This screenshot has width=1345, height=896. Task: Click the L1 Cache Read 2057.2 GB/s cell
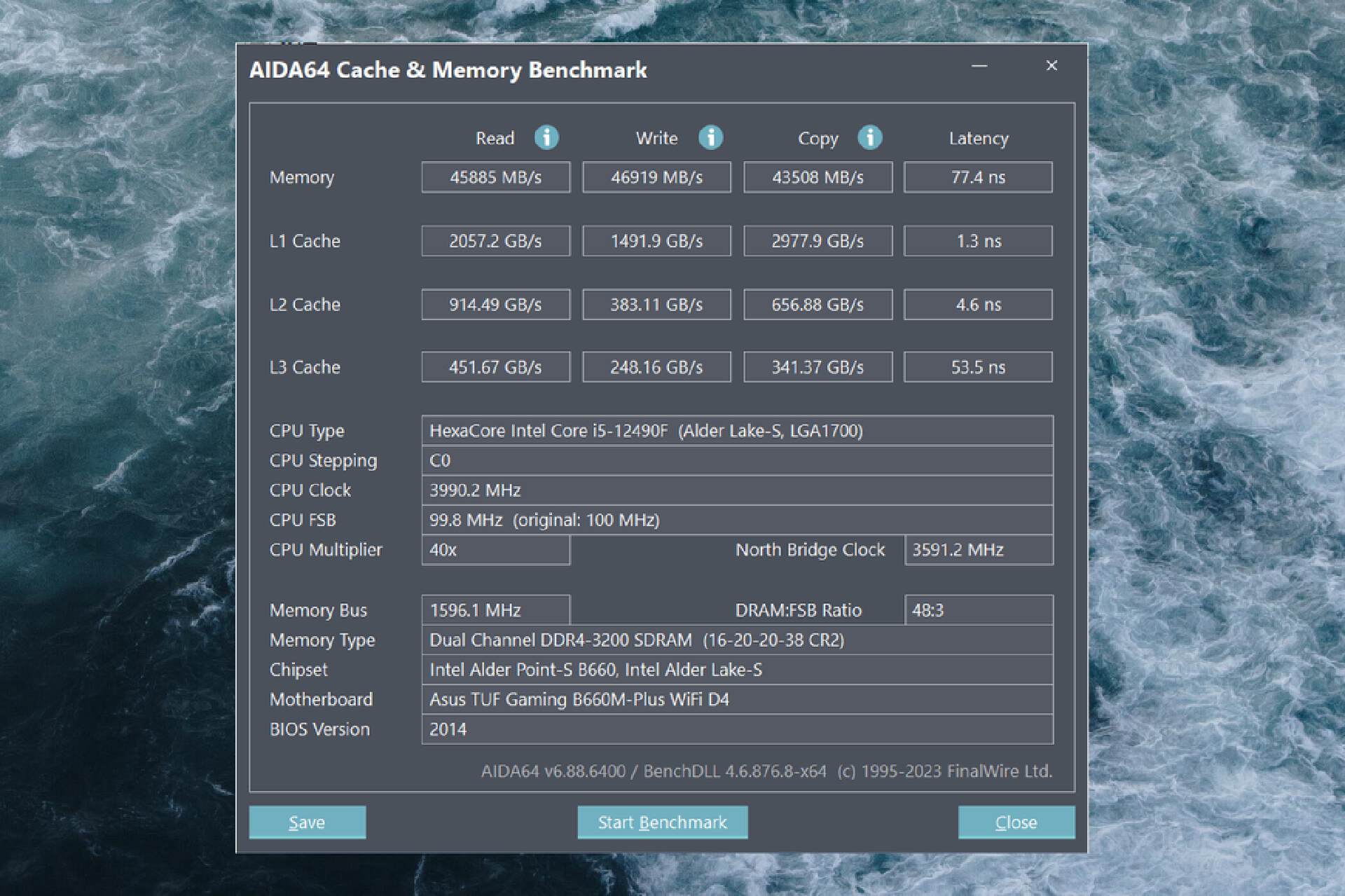pos(495,241)
